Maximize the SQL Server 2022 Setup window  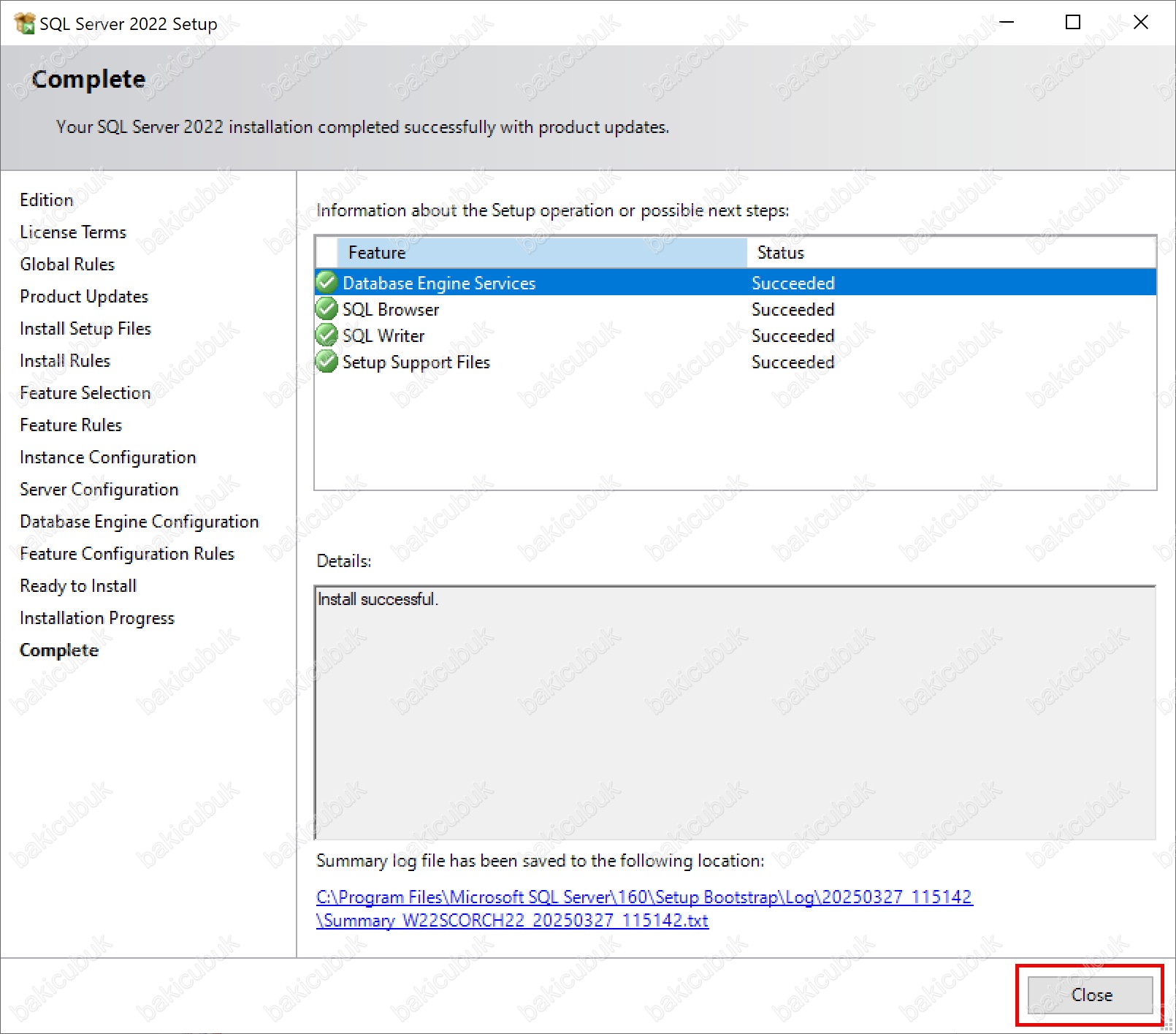(1073, 23)
